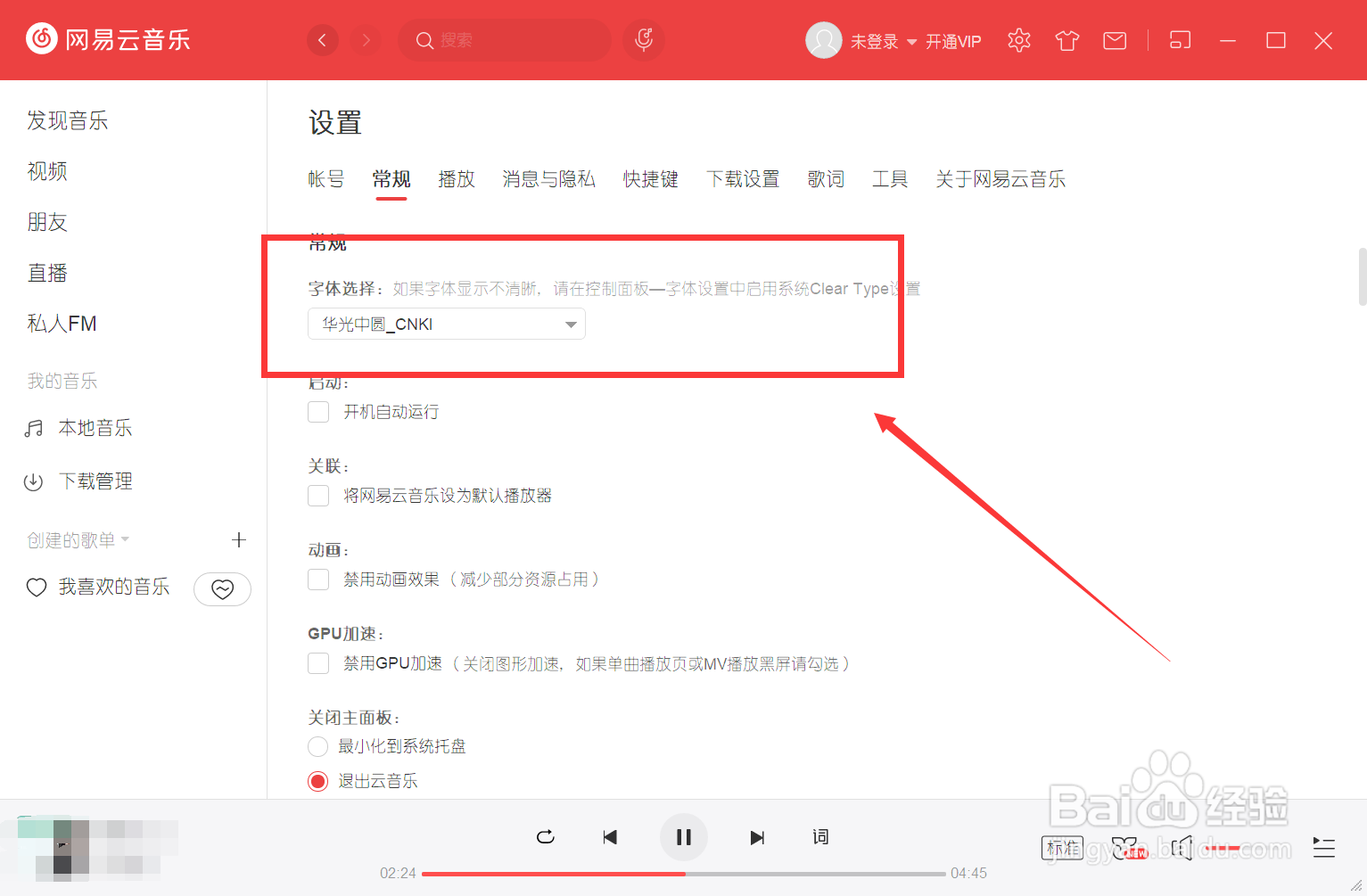Click the voice search microphone icon

click(x=643, y=40)
